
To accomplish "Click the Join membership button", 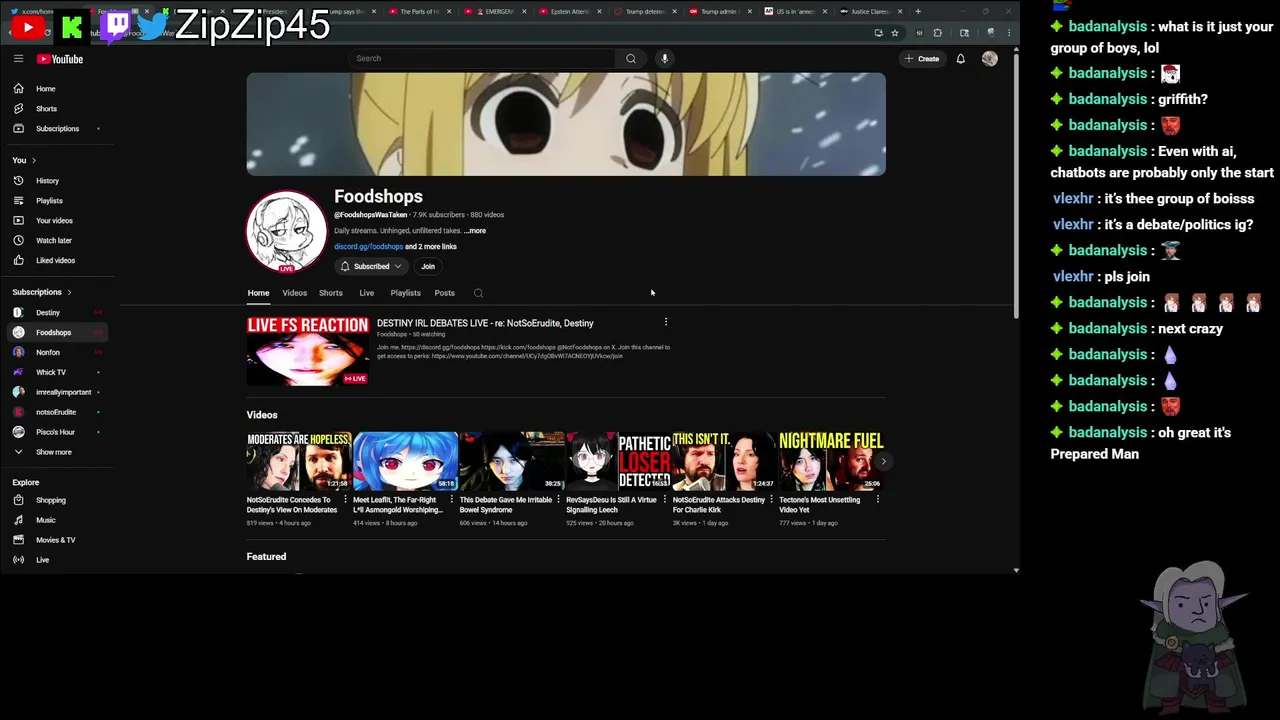I will pos(428,267).
